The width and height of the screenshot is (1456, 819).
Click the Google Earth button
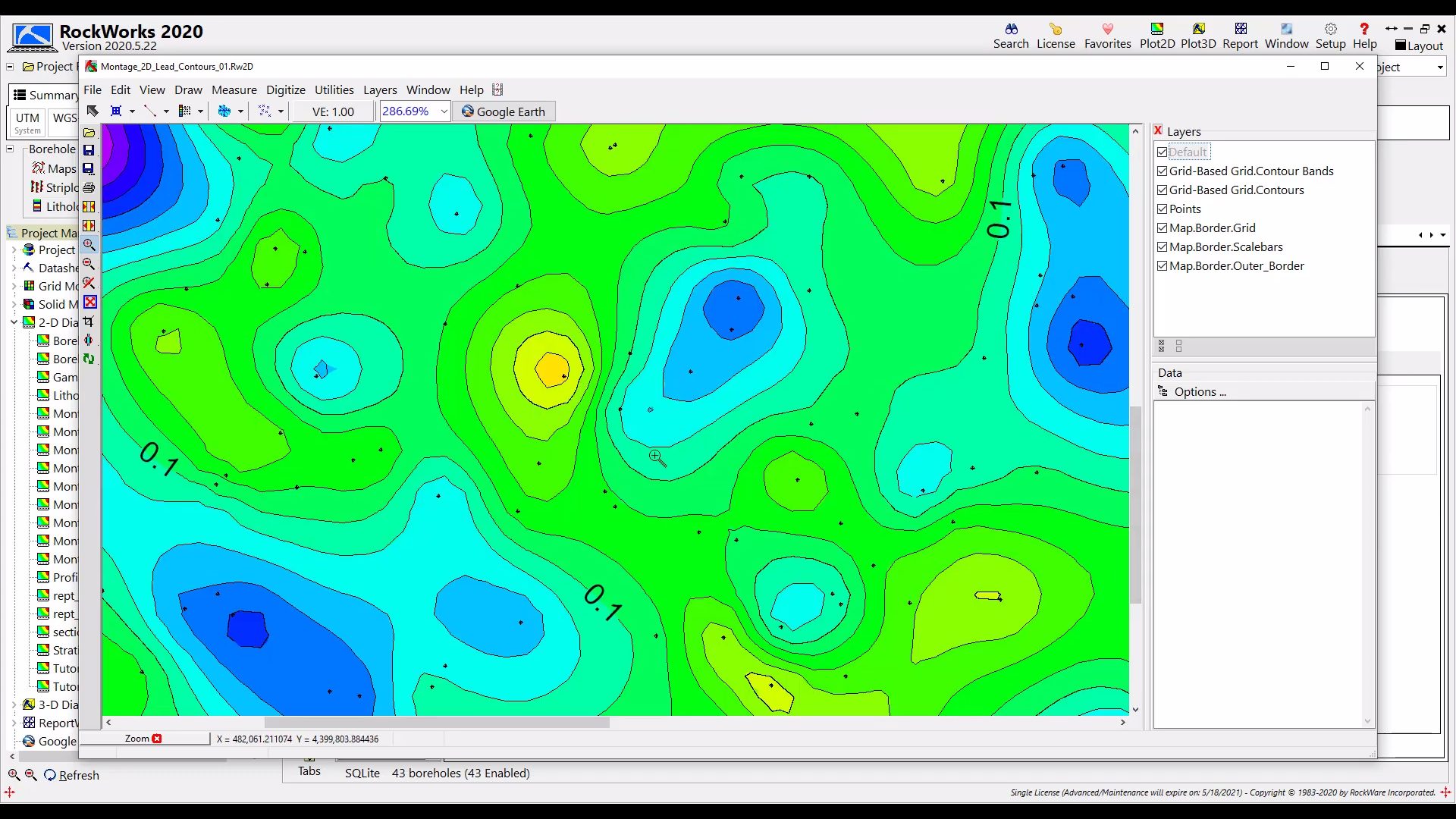pyautogui.click(x=504, y=111)
